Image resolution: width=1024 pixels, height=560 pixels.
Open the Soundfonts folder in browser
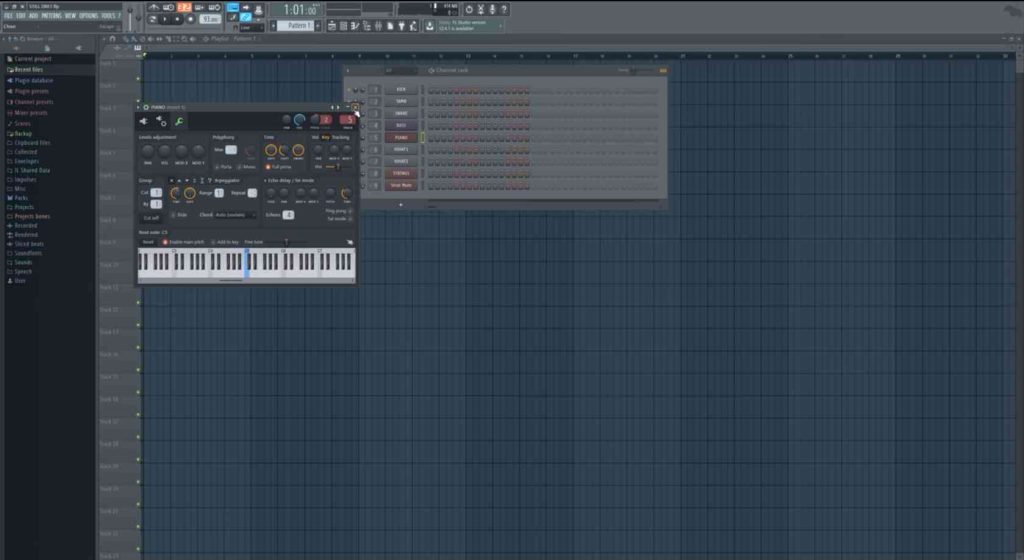coord(27,253)
